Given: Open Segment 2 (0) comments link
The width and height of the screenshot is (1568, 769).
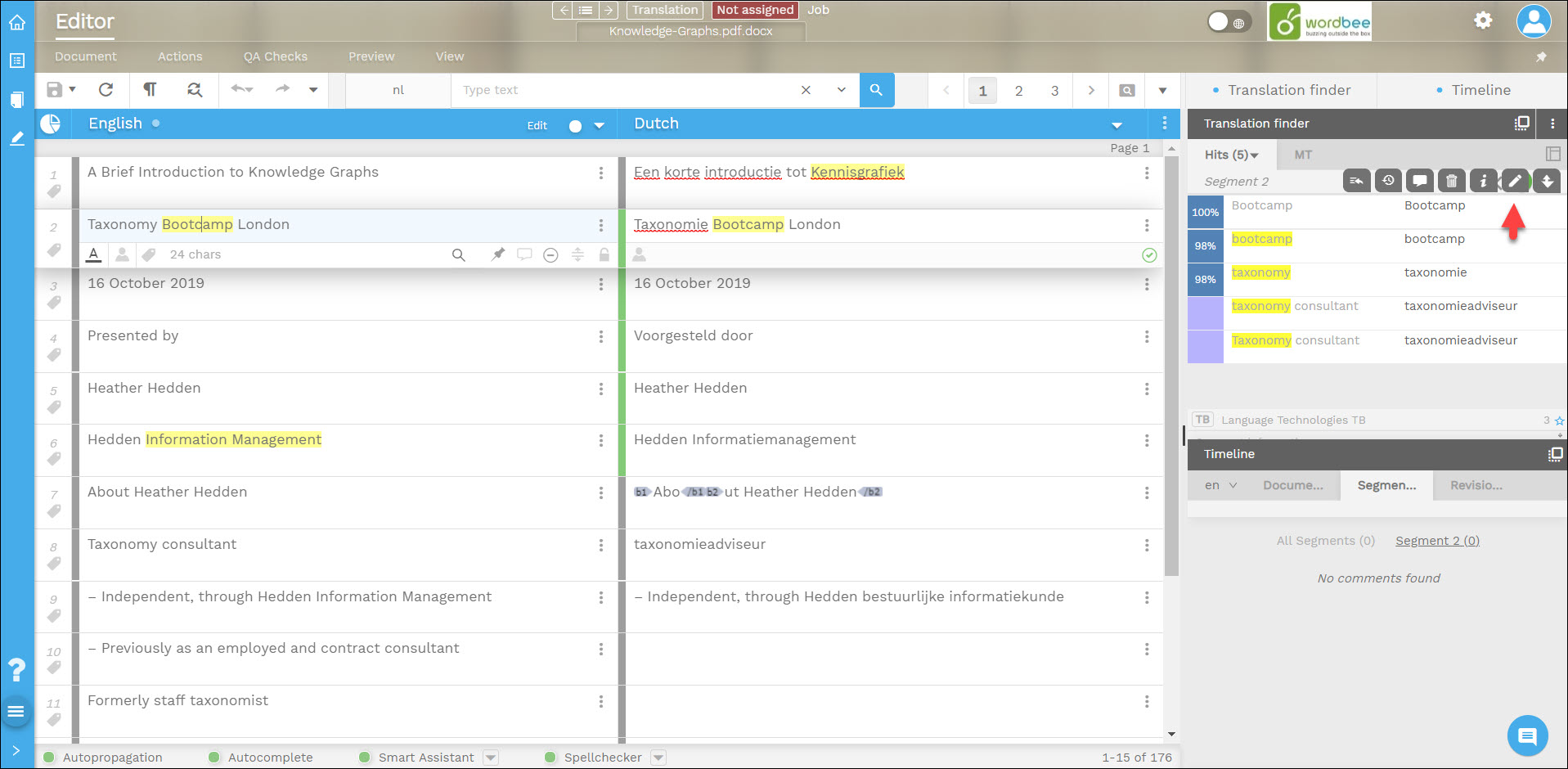Looking at the screenshot, I should click(1437, 540).
